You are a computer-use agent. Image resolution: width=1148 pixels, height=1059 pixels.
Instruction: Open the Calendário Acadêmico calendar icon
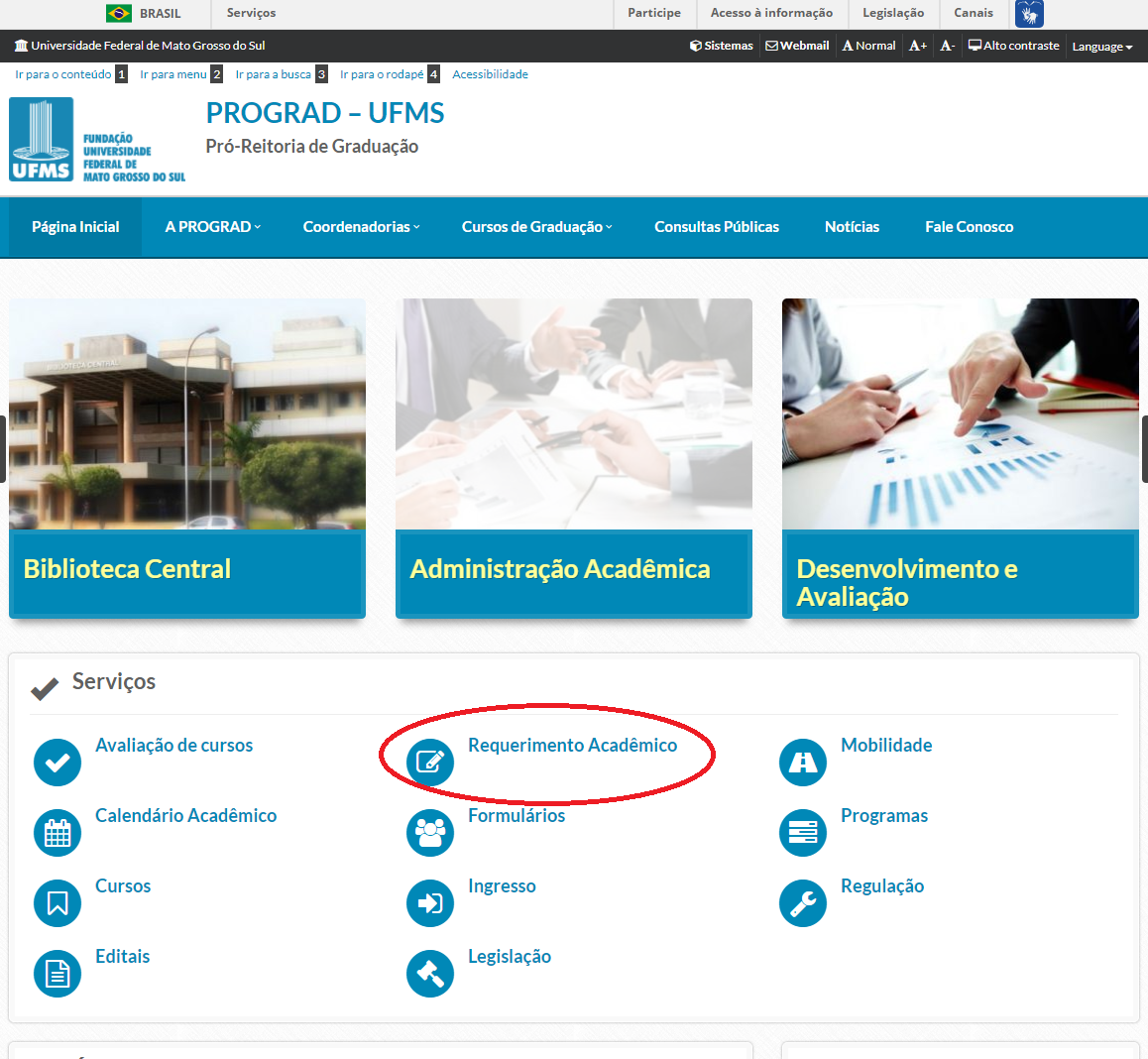coord(57,833)
